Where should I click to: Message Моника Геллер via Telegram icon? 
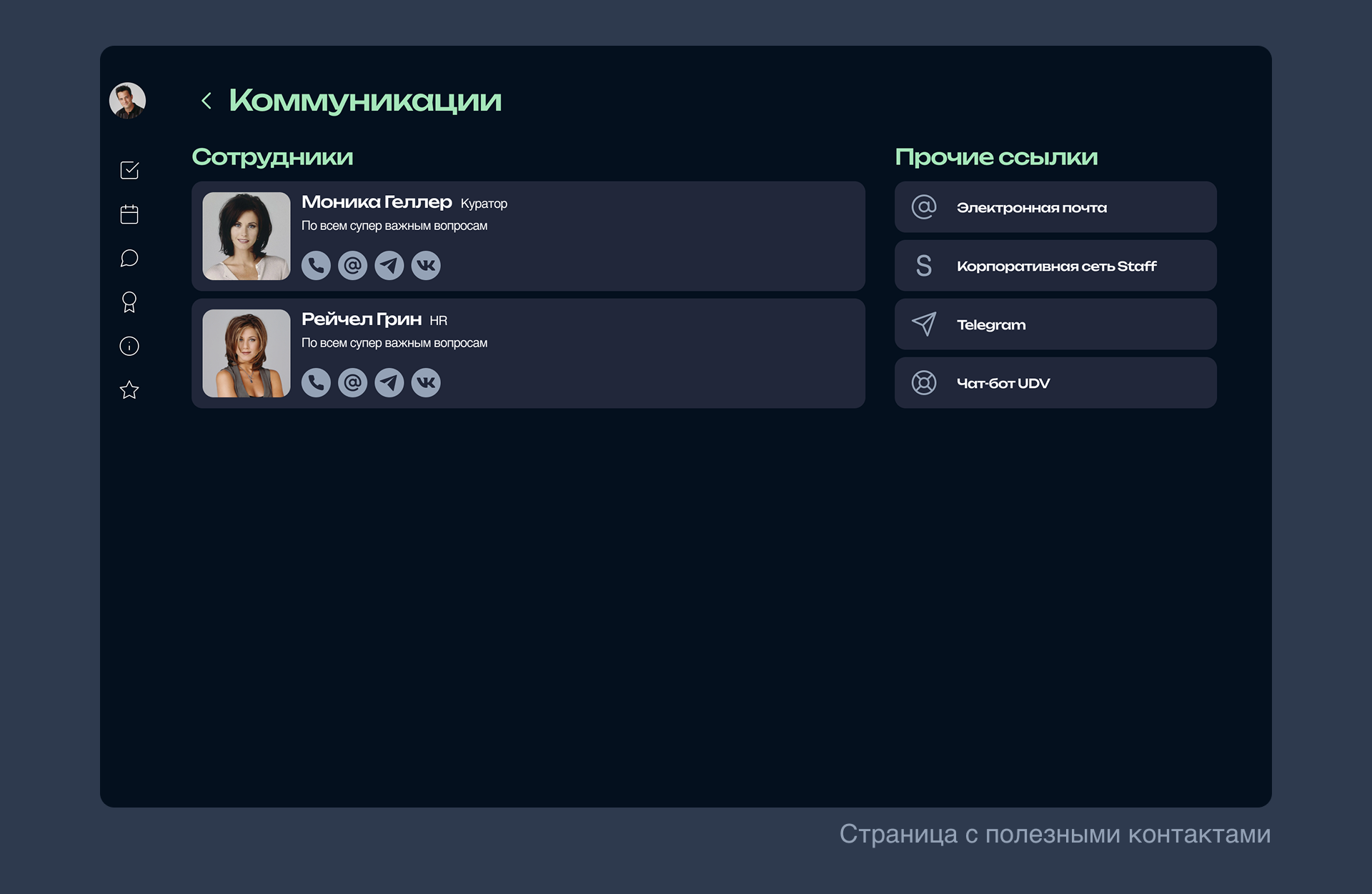(389, 265)
